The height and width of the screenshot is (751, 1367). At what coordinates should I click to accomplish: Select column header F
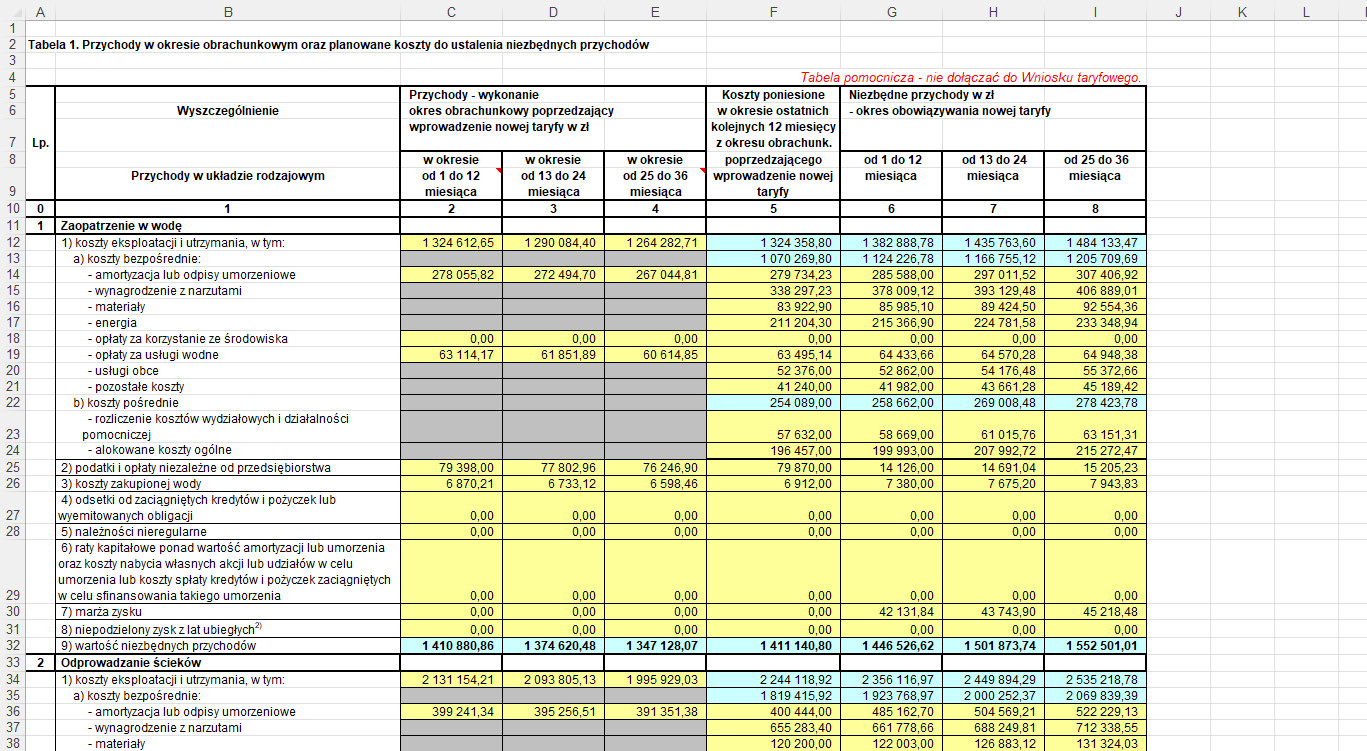click(x=773, y=12)
